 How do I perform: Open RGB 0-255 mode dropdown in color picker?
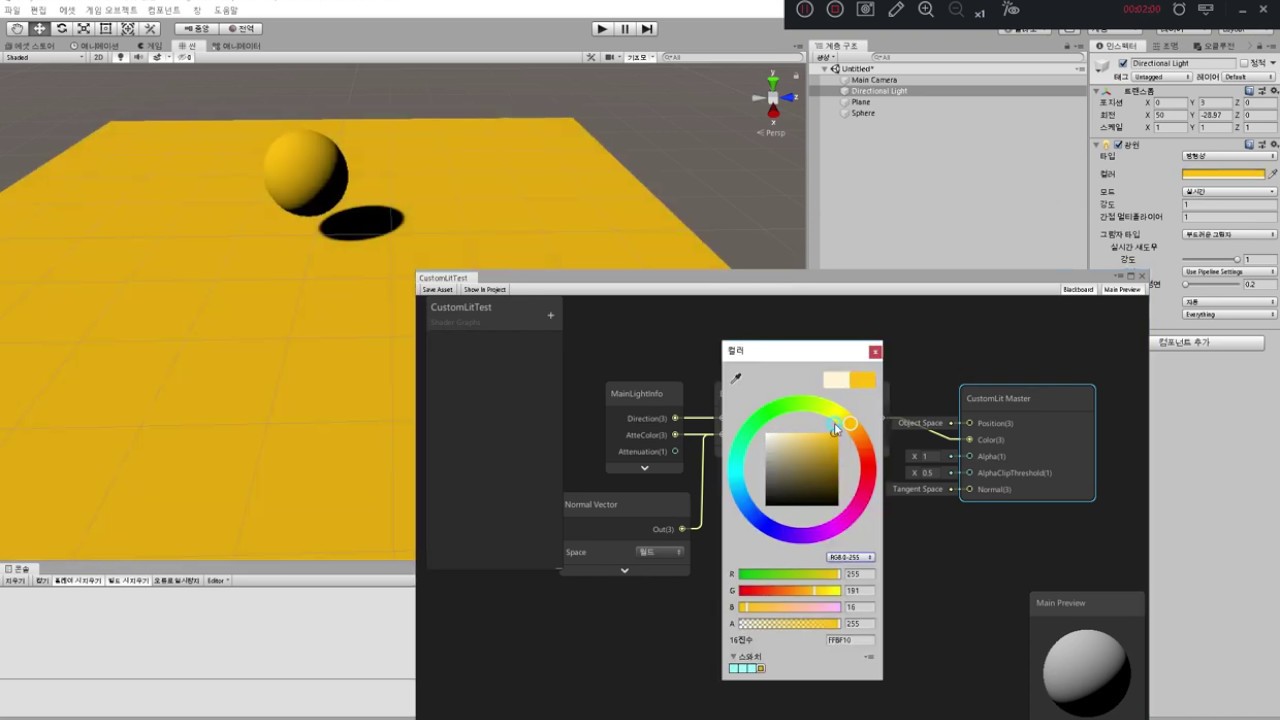(x=851, y=557)
